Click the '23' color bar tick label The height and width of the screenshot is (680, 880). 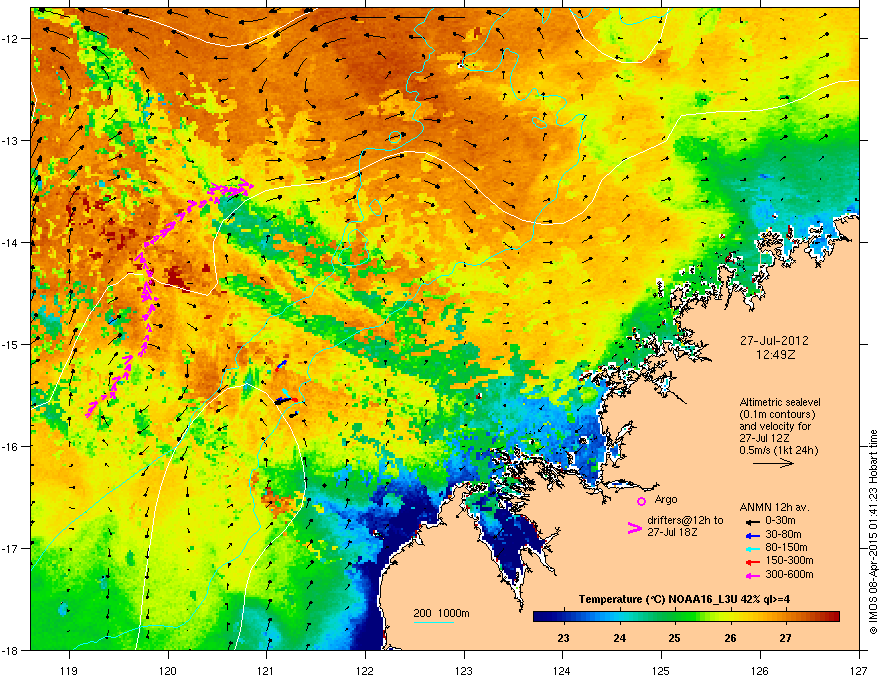tap(563, 638)
